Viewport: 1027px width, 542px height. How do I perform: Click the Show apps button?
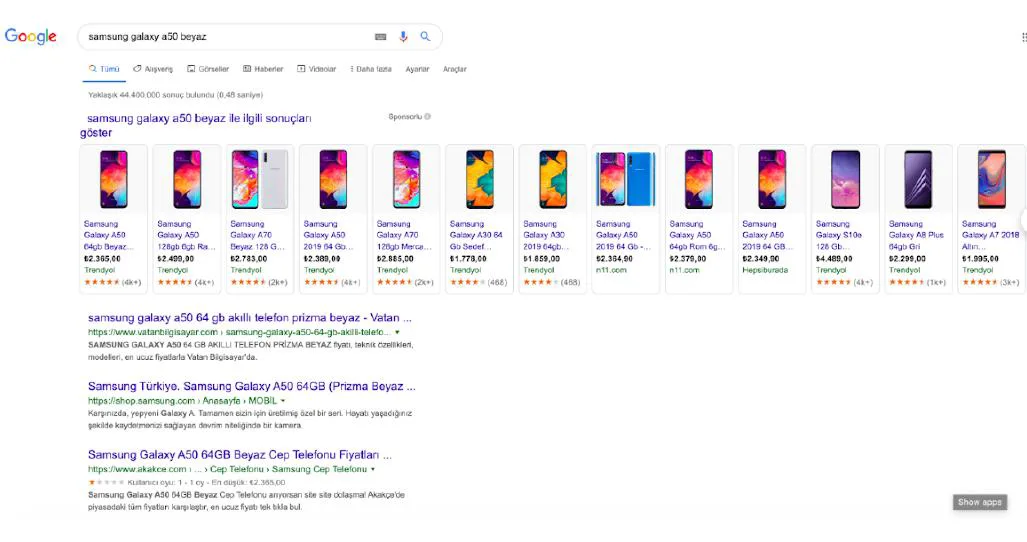click(980, 502)
